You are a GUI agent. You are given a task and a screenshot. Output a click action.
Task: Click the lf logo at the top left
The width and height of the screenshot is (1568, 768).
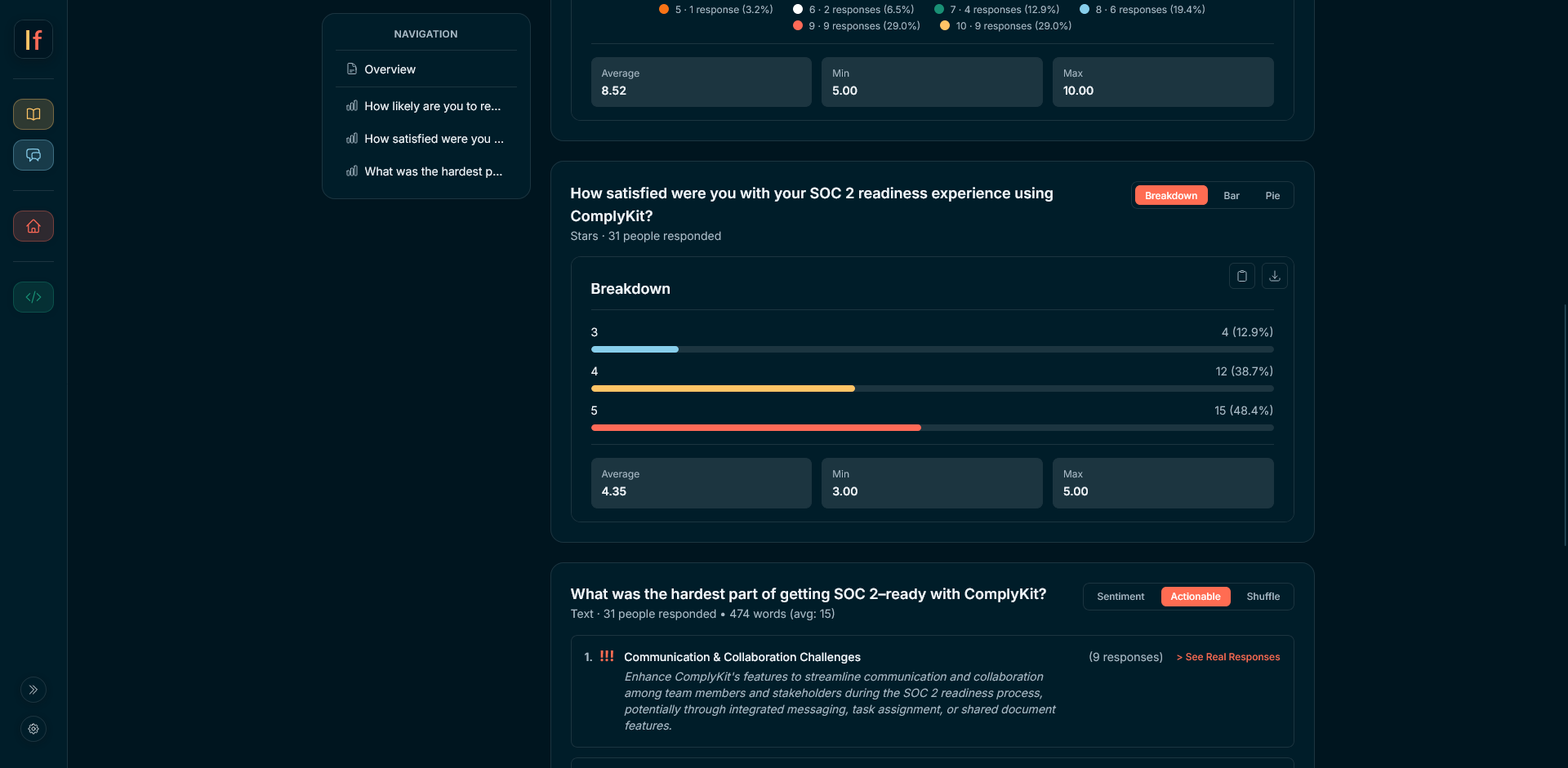click(x=33, y=39)
